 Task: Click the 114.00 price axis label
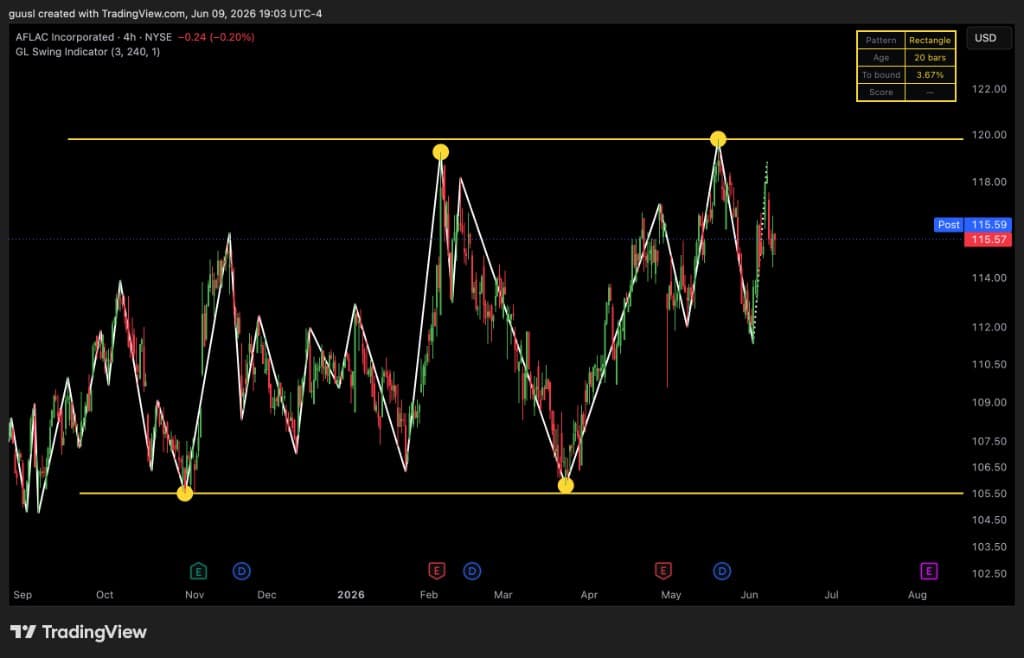pos(989,277)
